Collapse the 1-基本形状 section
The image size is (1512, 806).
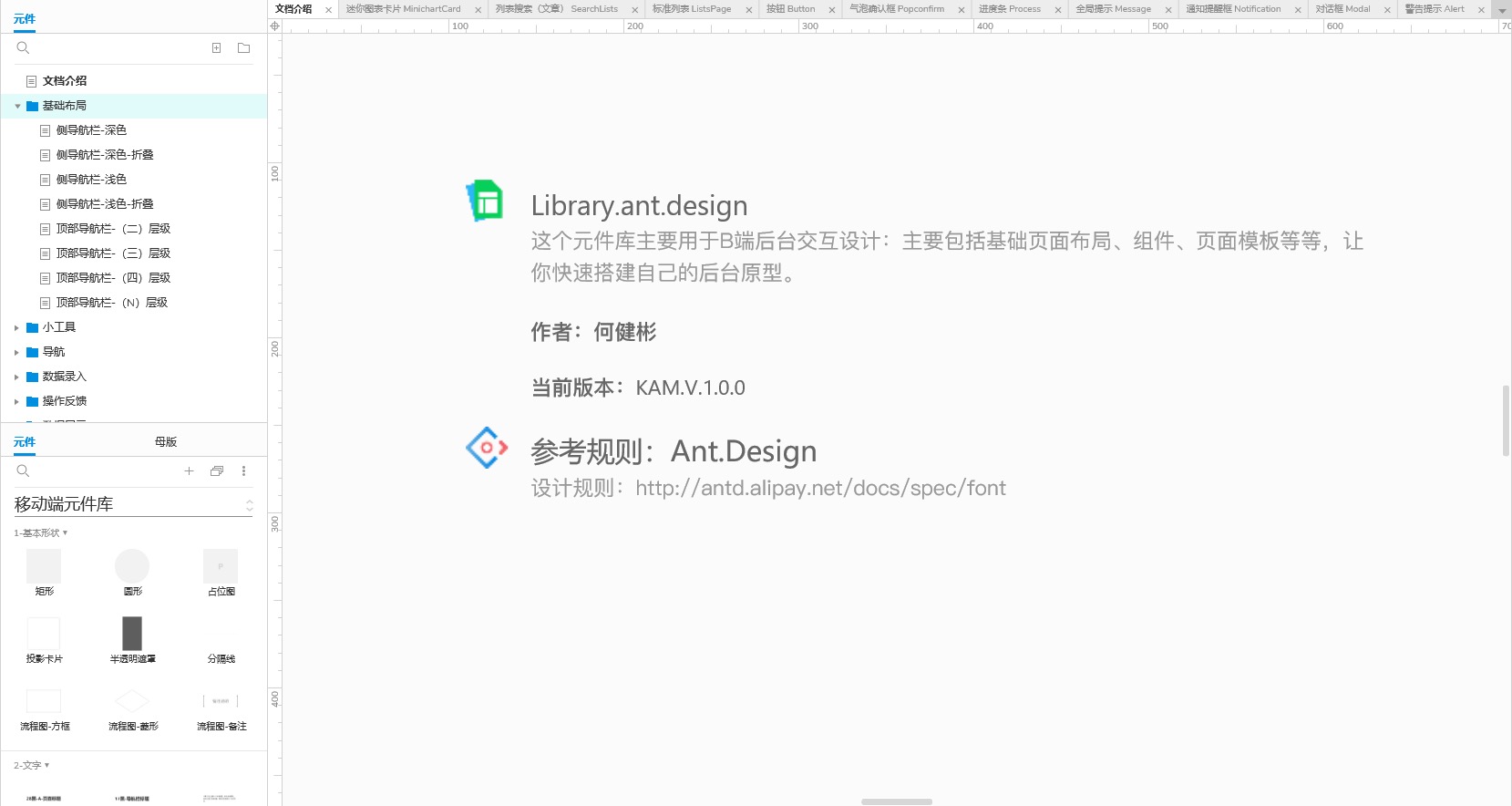pyautogui.click(x=40, y=532)
